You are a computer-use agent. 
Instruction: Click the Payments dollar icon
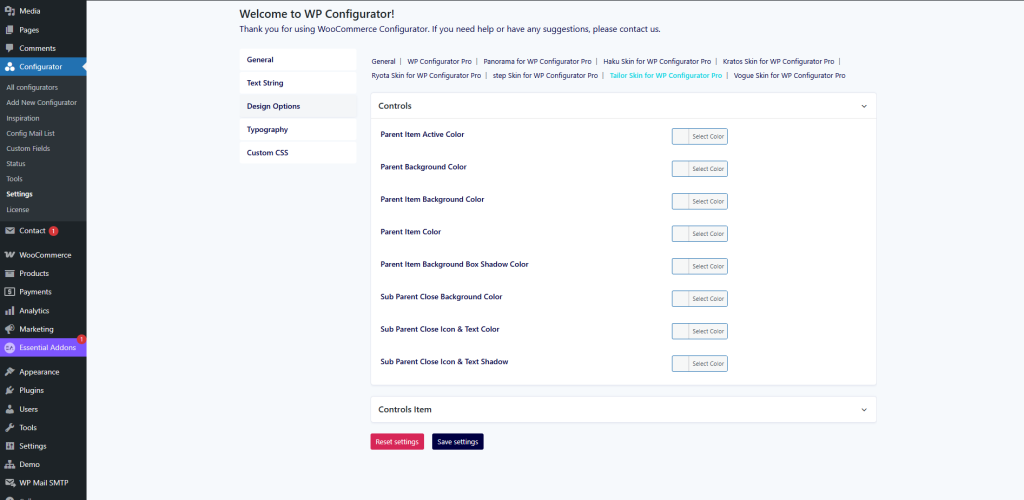click(10, 292)
